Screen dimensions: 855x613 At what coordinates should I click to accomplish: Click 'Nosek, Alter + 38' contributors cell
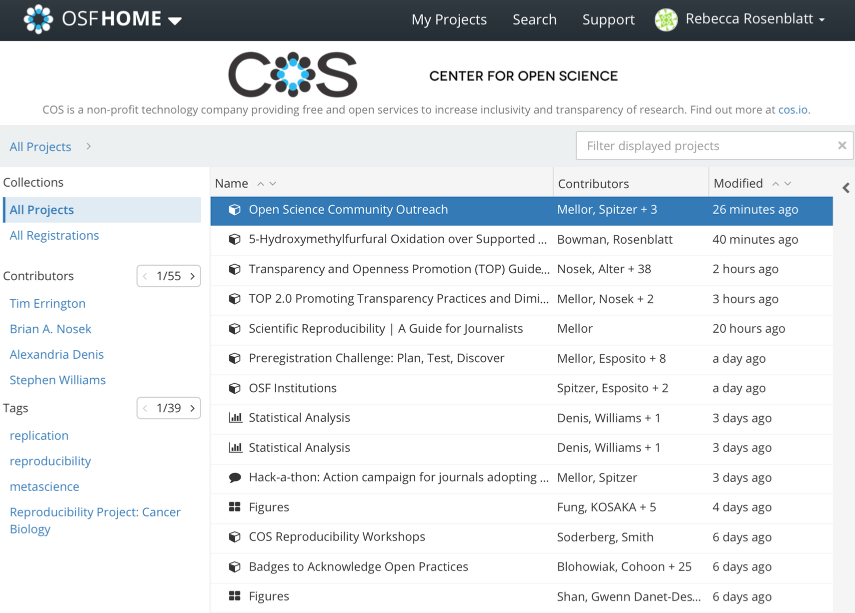click(604, 269)
